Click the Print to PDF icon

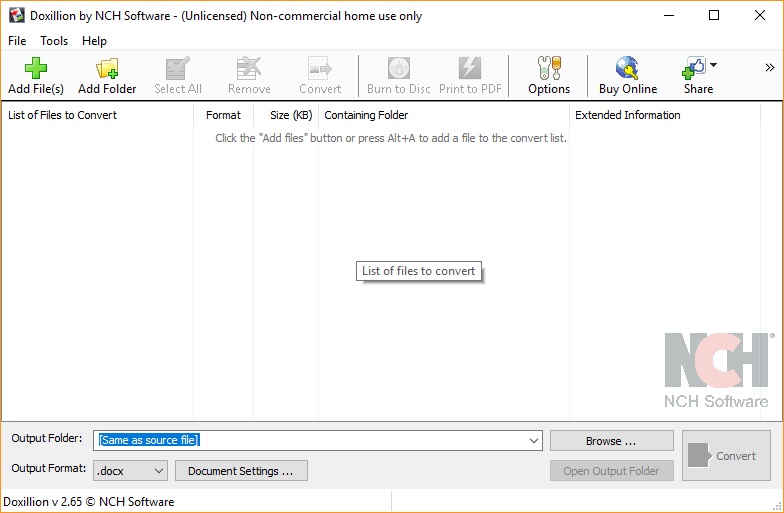[x=470, y=68]
